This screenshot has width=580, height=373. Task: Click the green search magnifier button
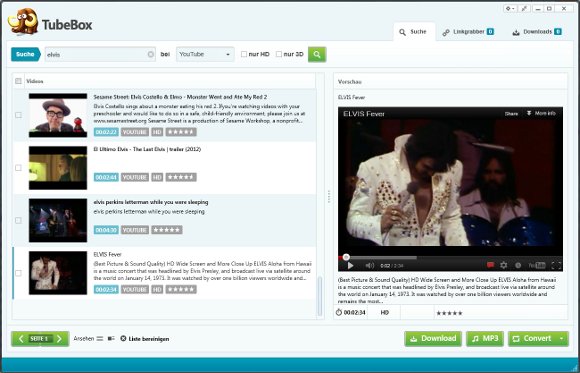click(x=317, y=54)
